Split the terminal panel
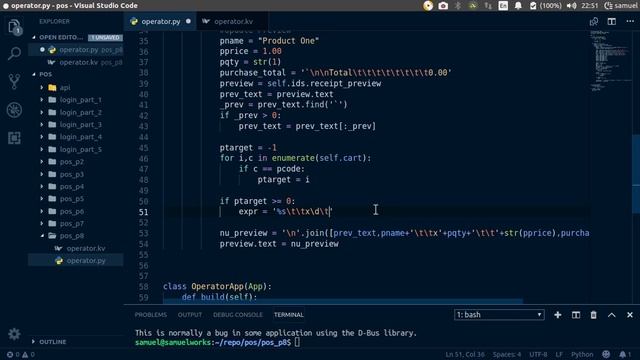The height and width of the screenshot is (360, 640). (576, 315)
